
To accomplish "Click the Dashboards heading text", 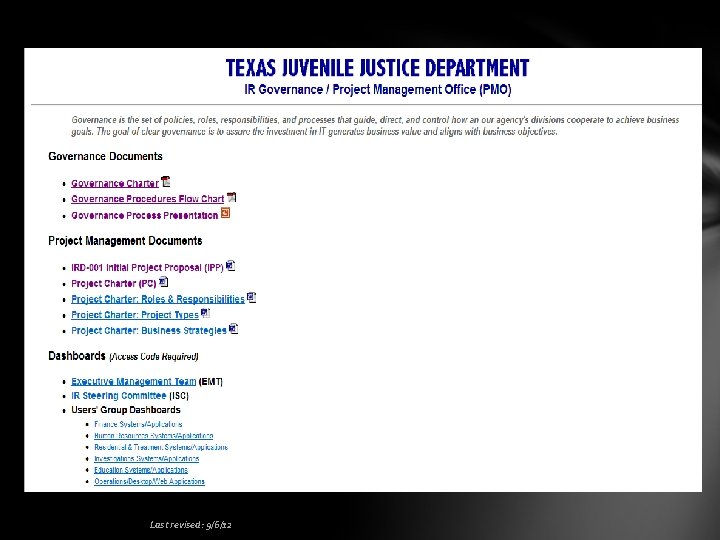I will pos(77,356).
